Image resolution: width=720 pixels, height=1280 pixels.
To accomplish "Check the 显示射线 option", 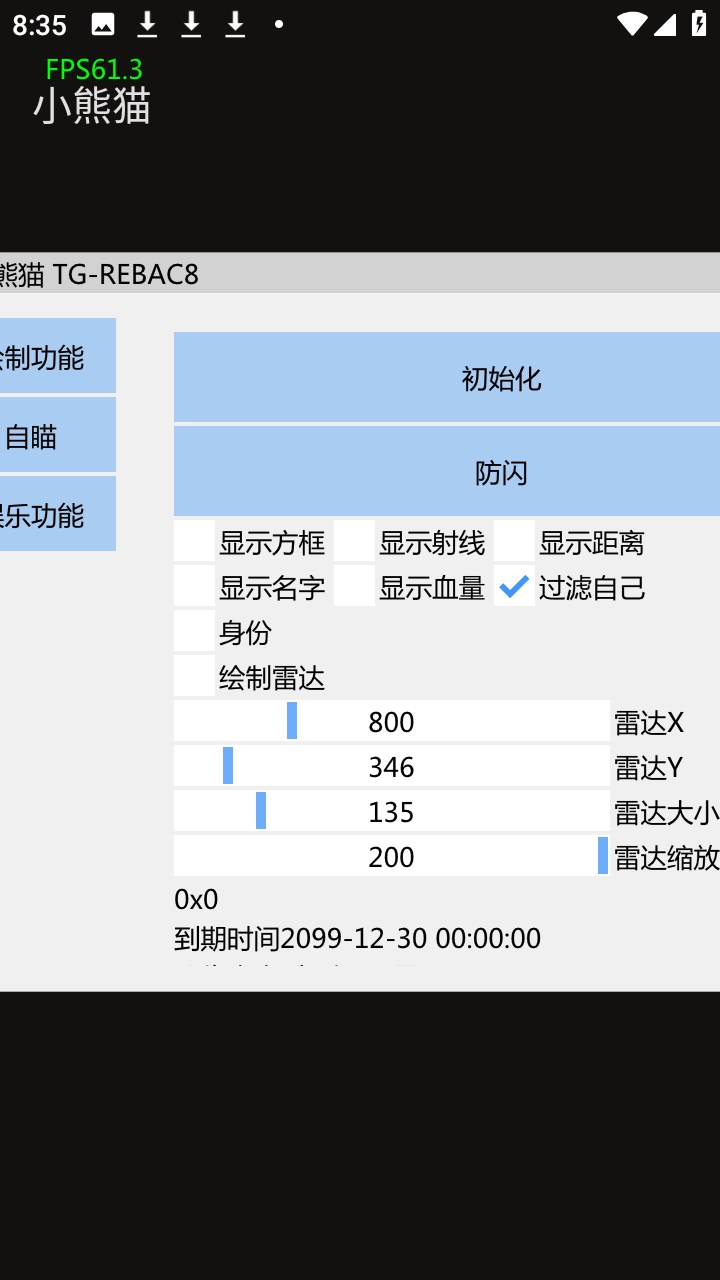I will tap(355, 541).
